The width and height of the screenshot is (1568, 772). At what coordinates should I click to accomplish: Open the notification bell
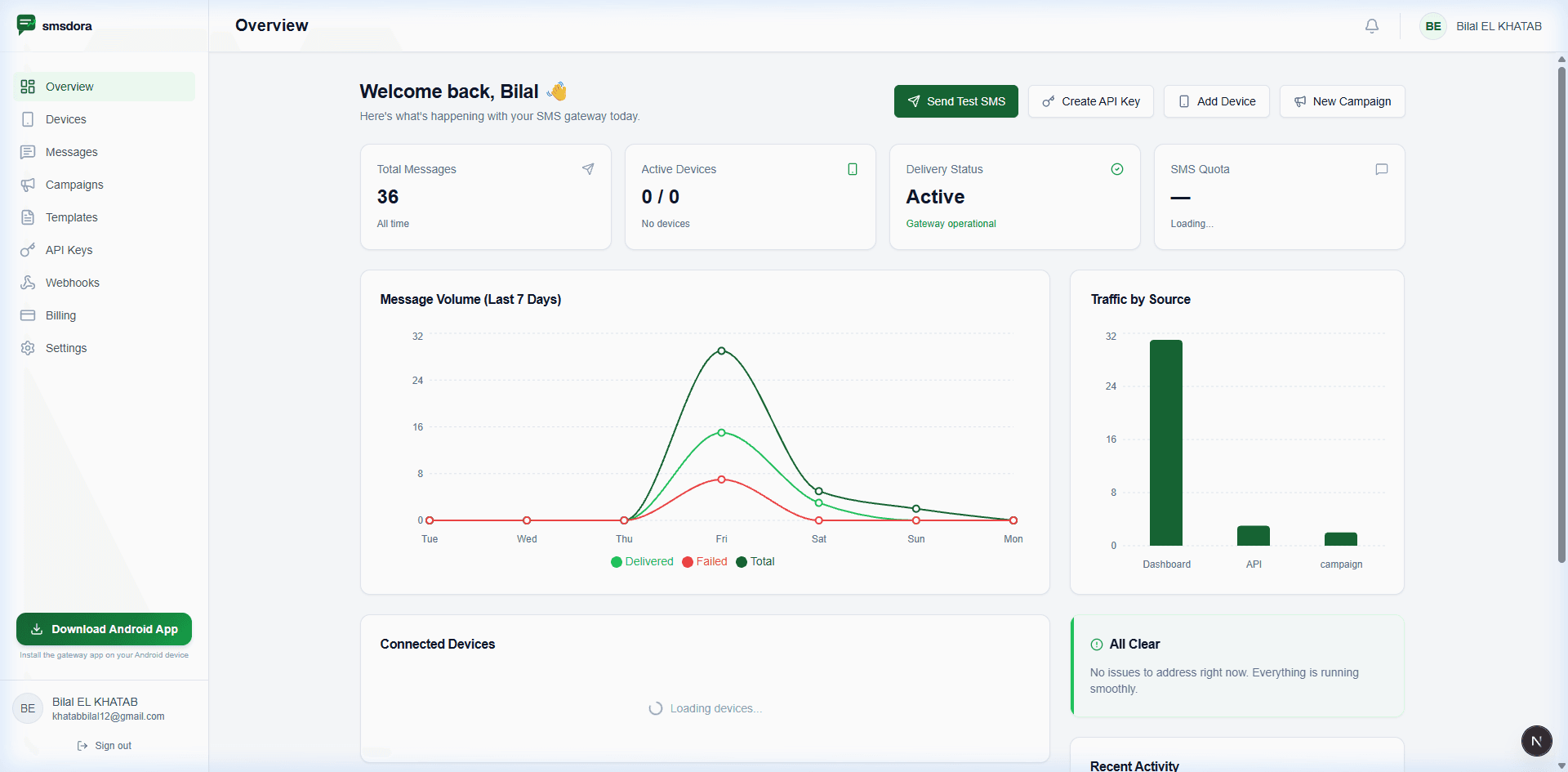click(x=1371, y=25)
